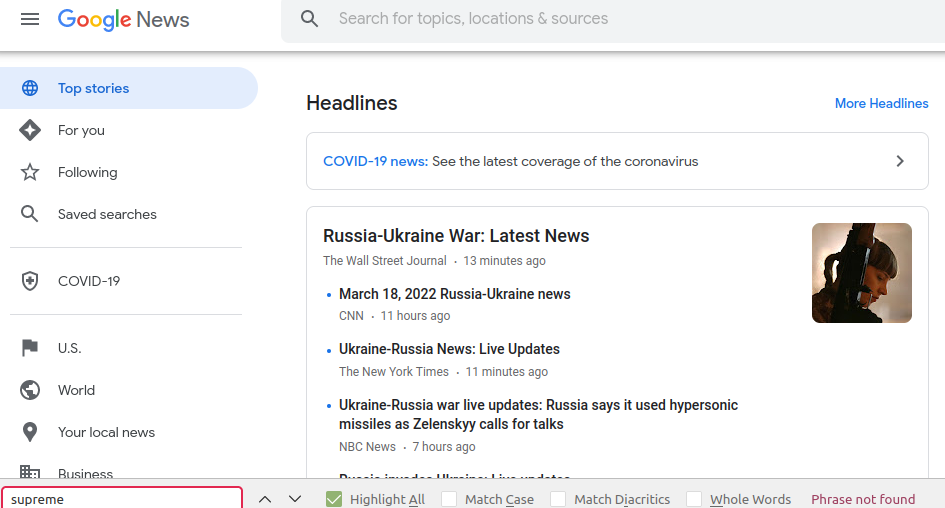Click the Top stories globe icon
Screen dimensions: 945x508
30,88
